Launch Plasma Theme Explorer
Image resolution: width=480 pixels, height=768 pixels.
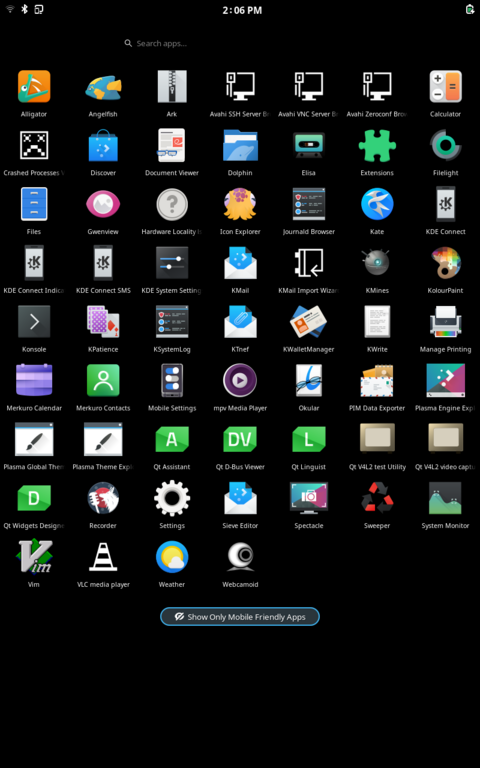pos(103,439)
